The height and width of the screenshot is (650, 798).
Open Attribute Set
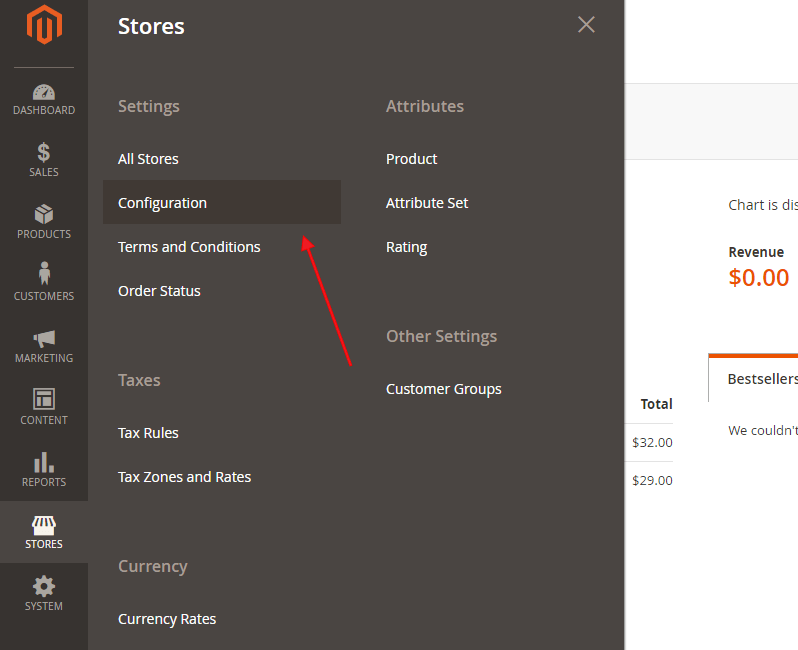coord(426,203)
